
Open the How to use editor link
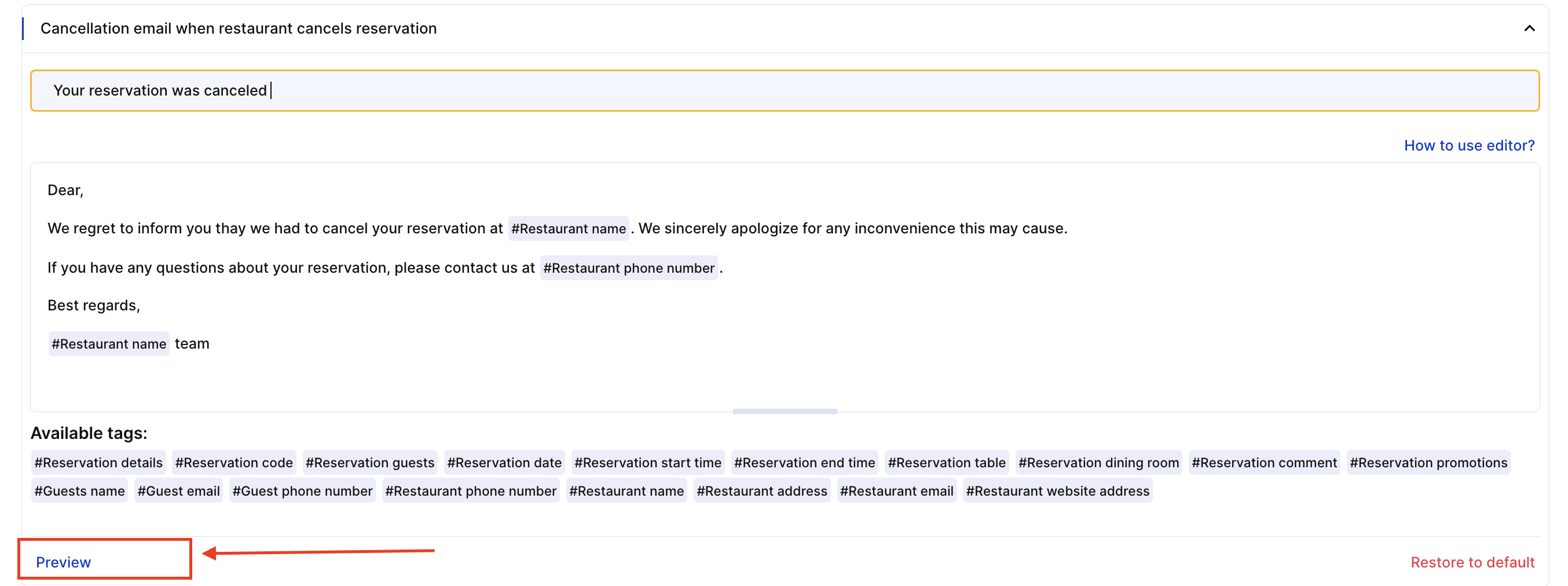pos(1469,145)
